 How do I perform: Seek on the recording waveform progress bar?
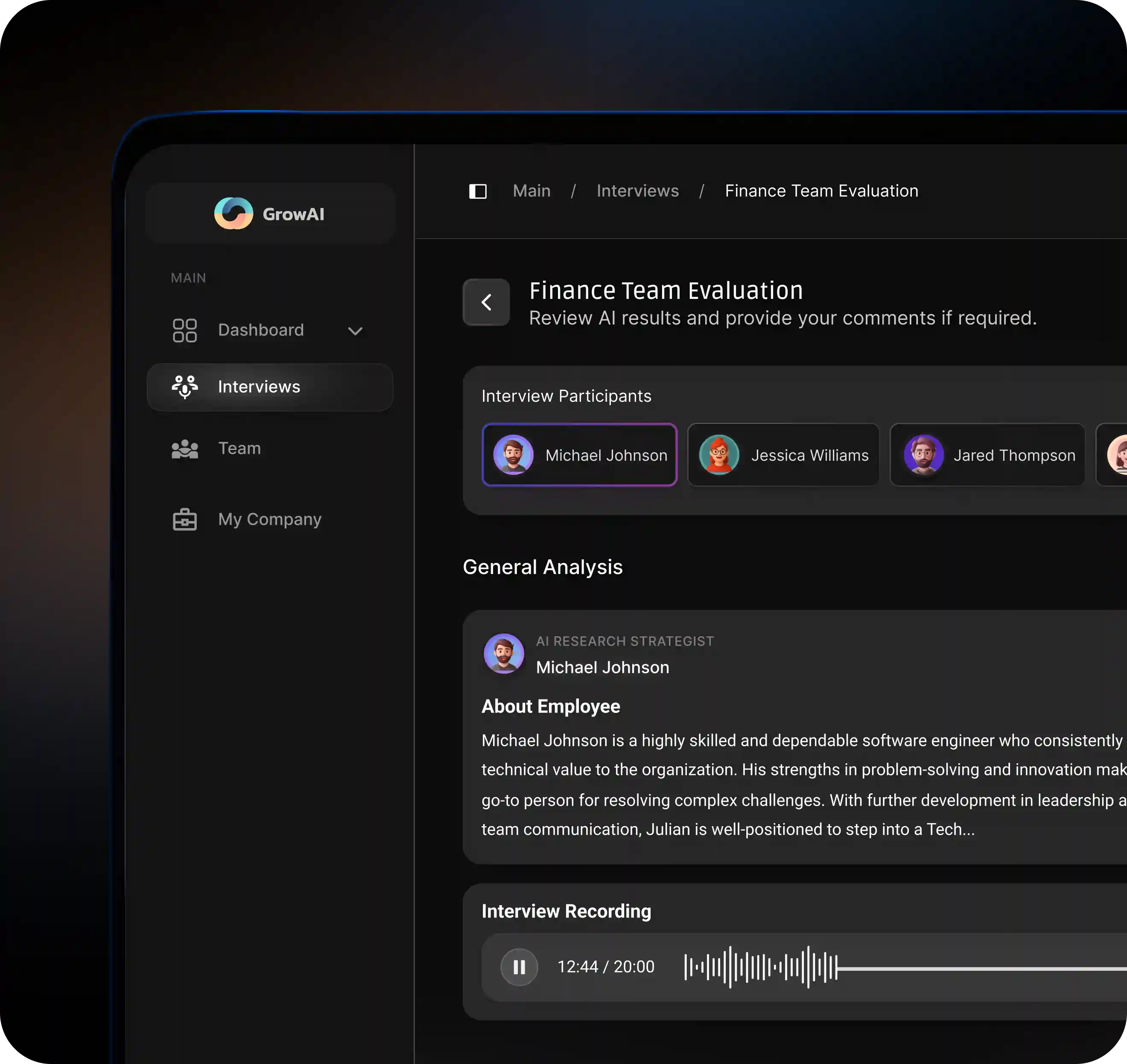[908, 968]
